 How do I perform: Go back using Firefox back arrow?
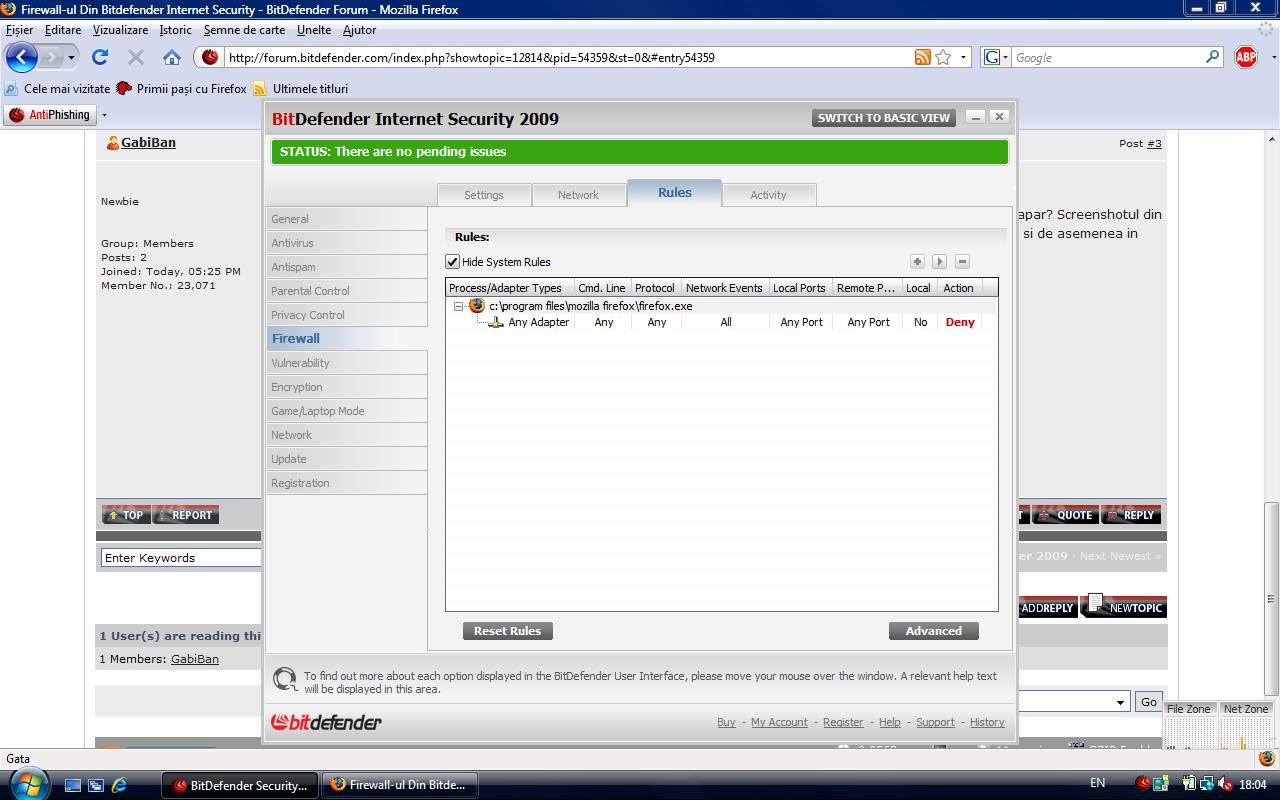[21, 57]
